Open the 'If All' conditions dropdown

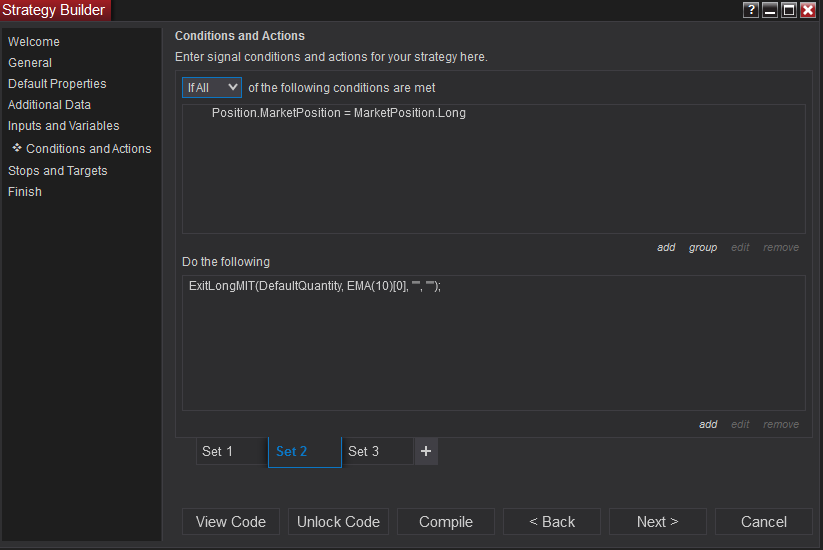(212, 87)
